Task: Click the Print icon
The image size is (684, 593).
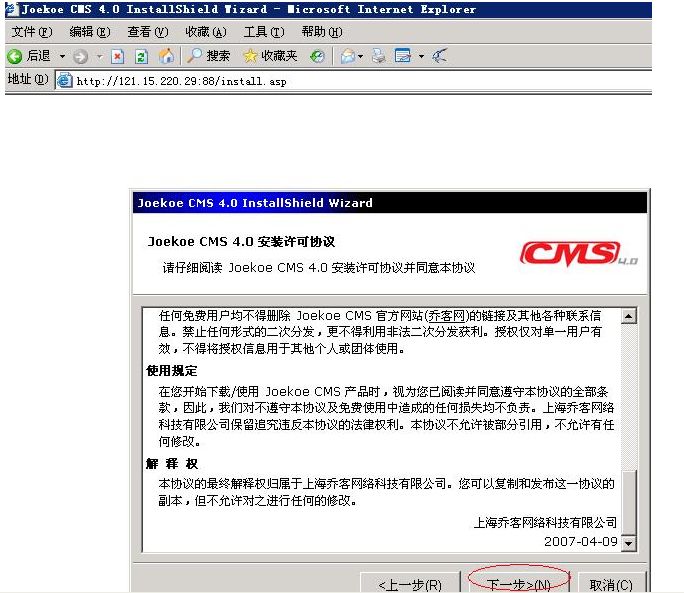Action: point(378,56)
